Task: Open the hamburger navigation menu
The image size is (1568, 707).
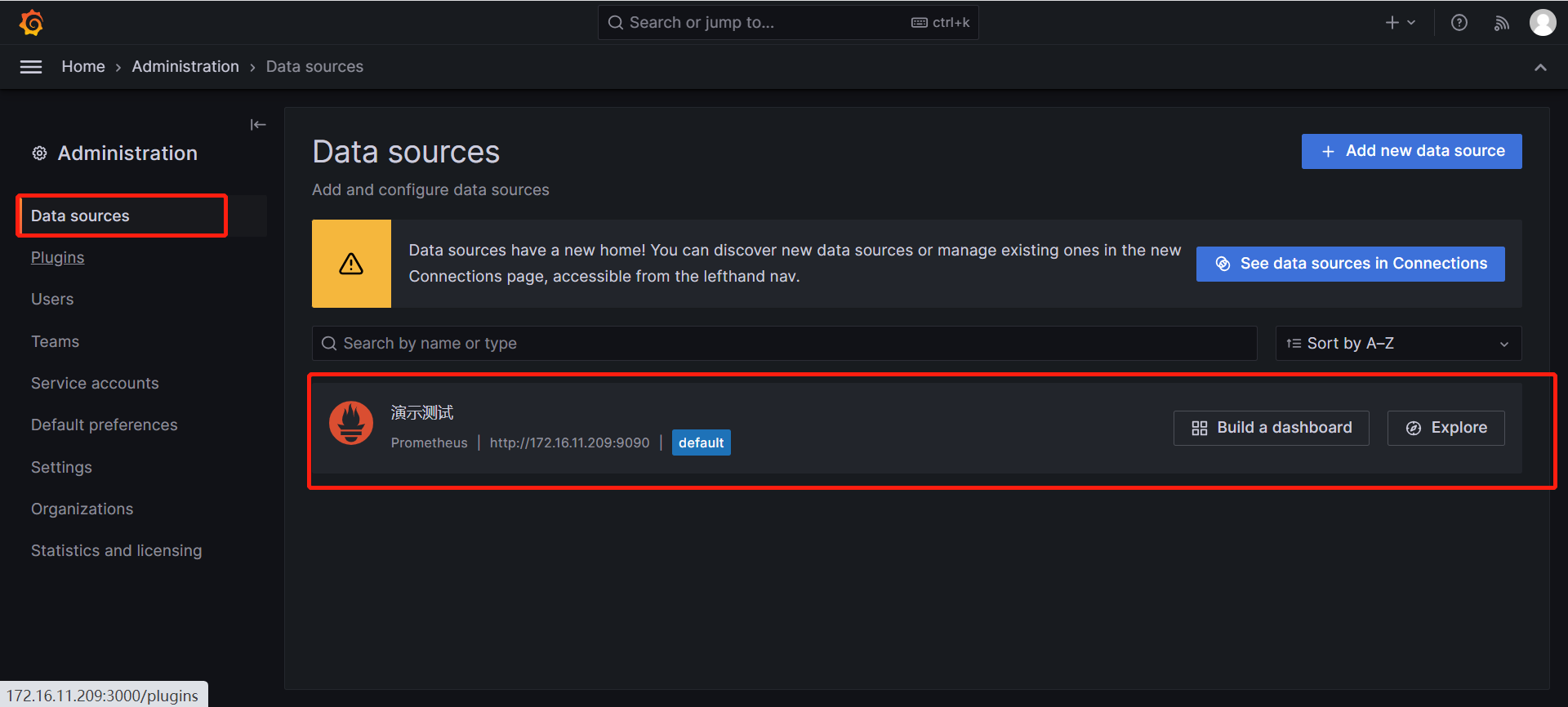Action: [31, 67]
